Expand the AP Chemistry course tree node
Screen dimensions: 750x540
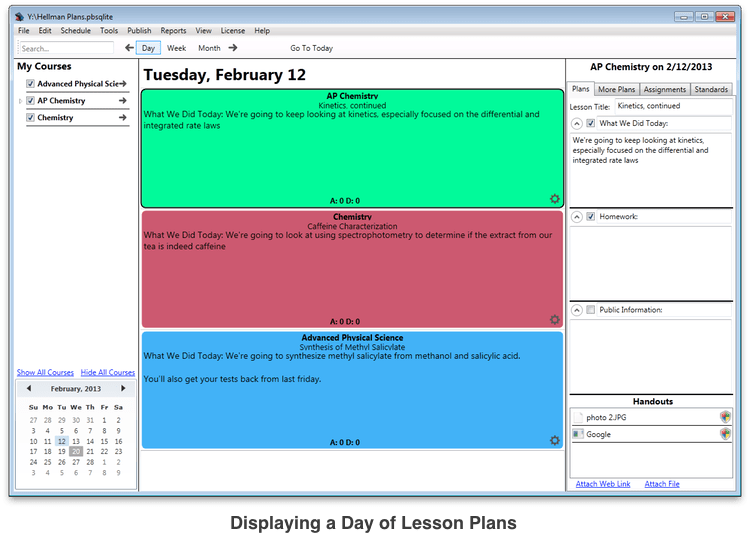tap(20, 101)
